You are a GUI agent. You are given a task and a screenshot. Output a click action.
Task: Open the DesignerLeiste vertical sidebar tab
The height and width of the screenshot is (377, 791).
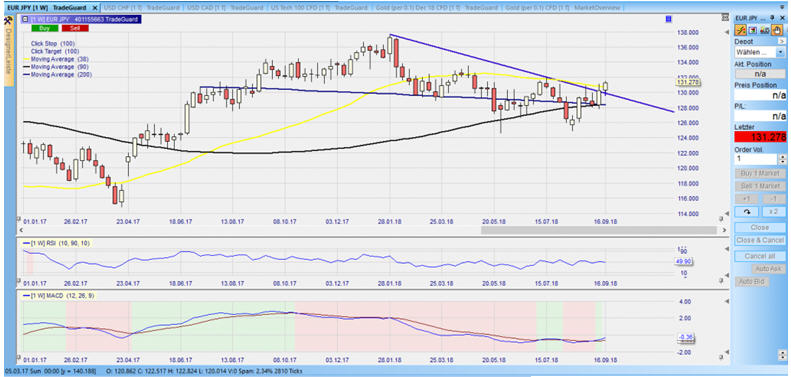coord(9,51)
